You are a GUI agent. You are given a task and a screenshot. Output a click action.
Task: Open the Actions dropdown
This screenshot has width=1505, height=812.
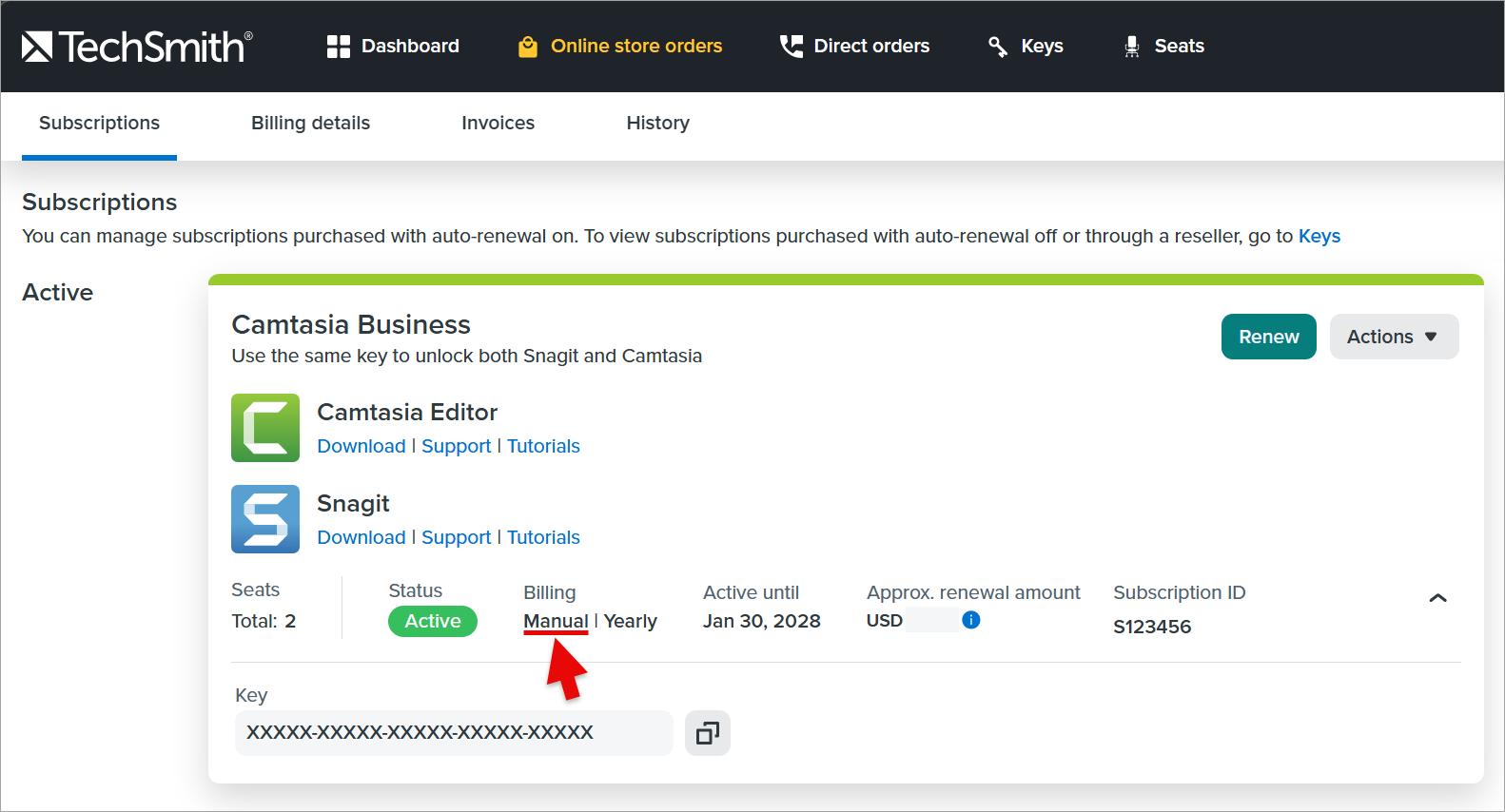1394,337
